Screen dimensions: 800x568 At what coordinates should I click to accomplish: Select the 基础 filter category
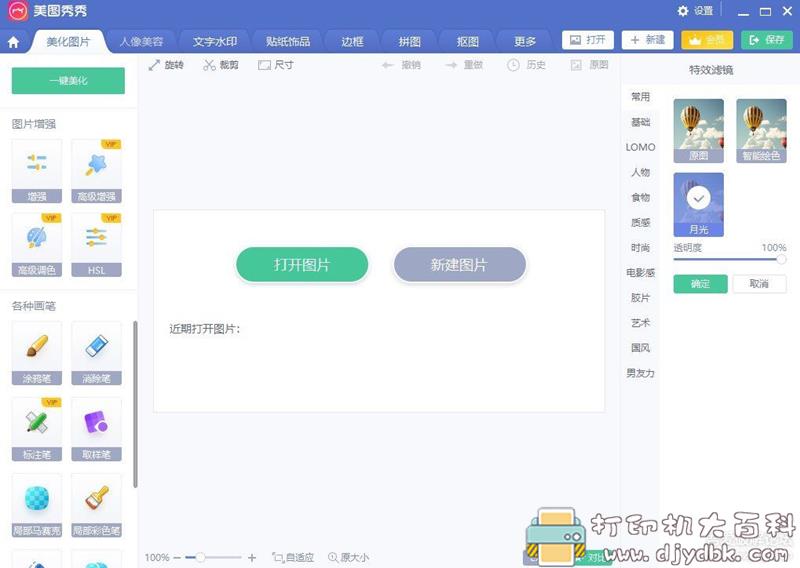pos(640,122)
